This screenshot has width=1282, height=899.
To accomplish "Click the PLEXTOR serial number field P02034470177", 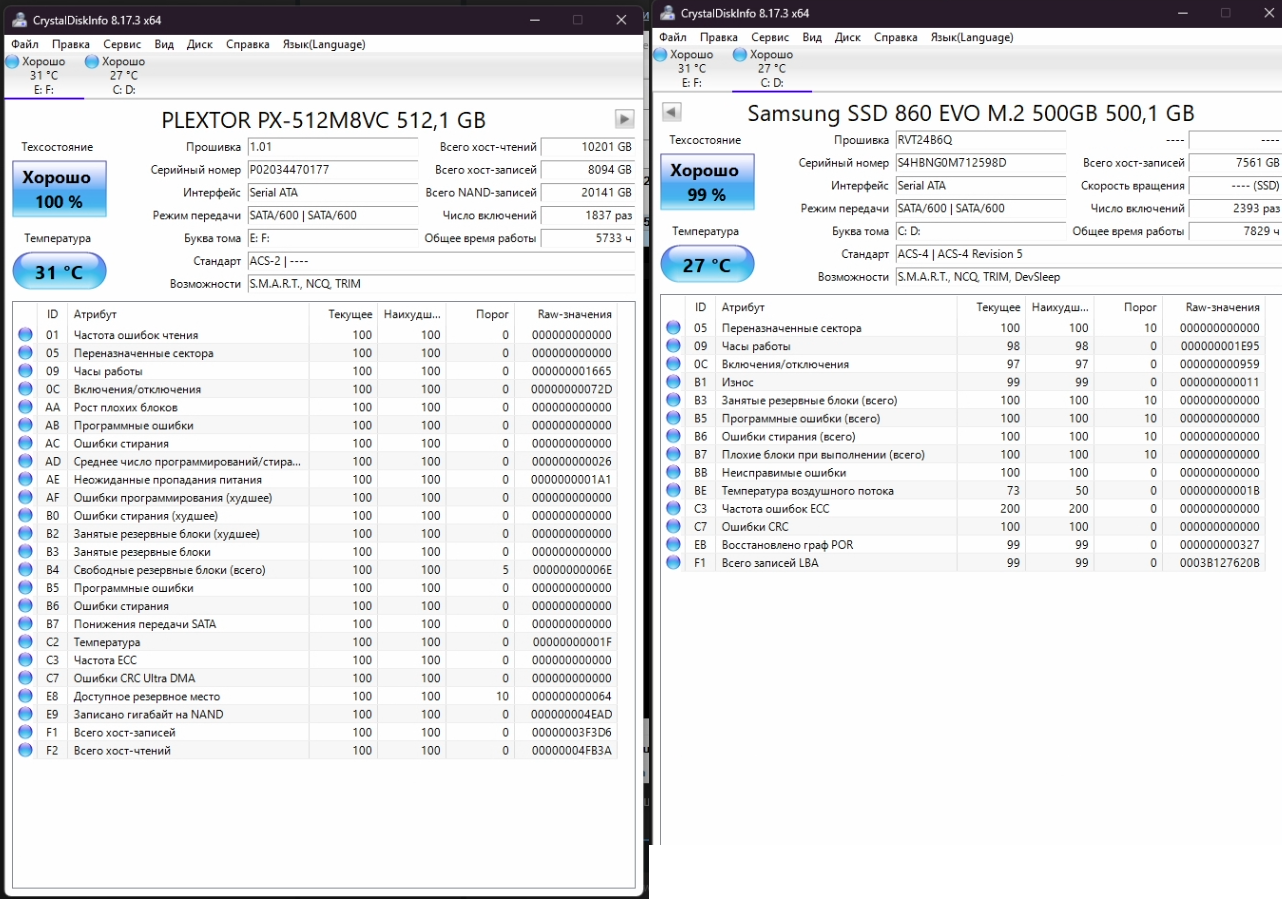I will coord(332,170).
